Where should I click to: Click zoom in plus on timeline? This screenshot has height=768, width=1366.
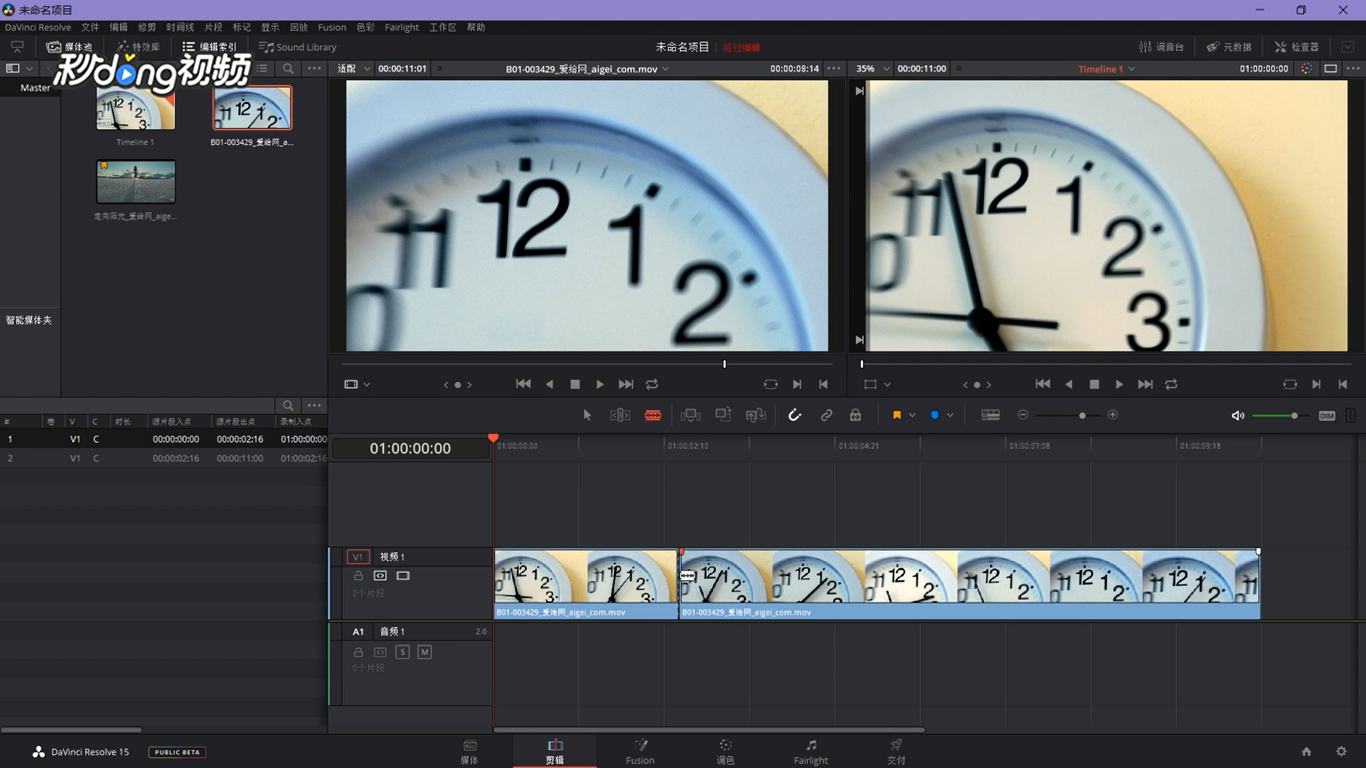pyautogui.click(x=1112, y=415)
